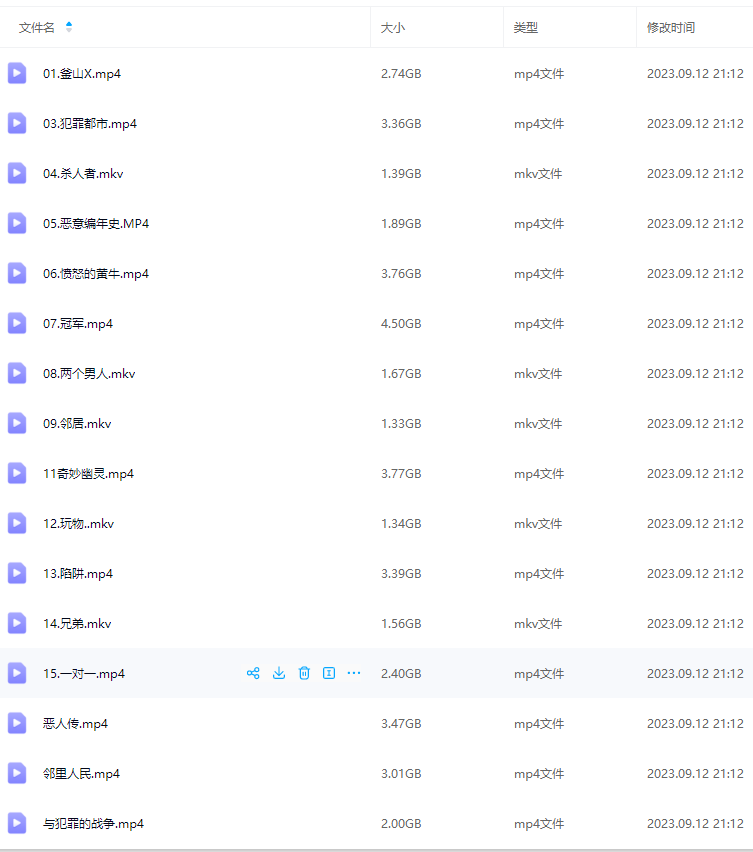Open 与犯罪的战争.mp4 file
The width and height of the screenshot is (753, 852).
click(x=93, y=824)
